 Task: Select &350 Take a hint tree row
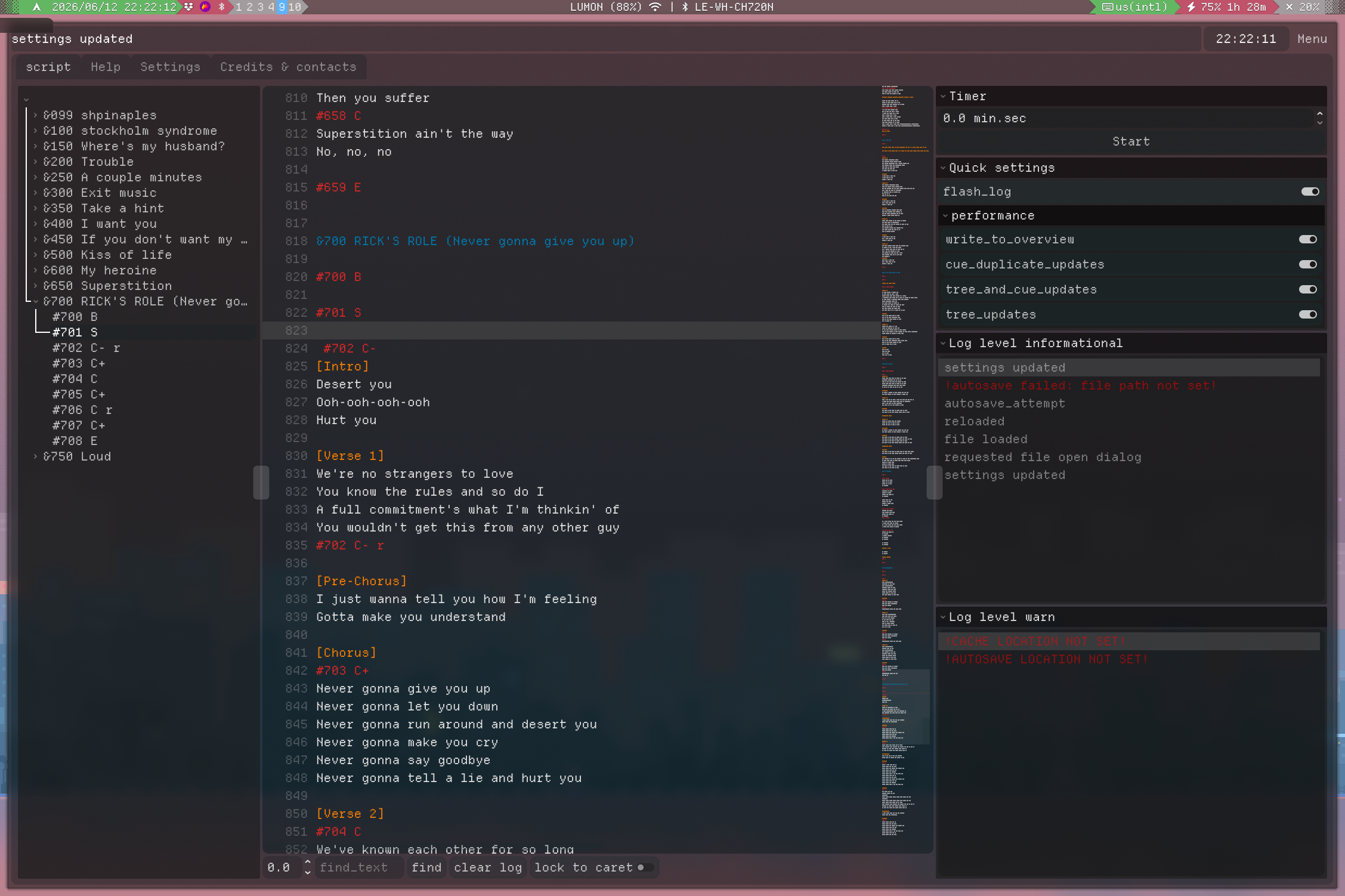click(x=103, y=208)
